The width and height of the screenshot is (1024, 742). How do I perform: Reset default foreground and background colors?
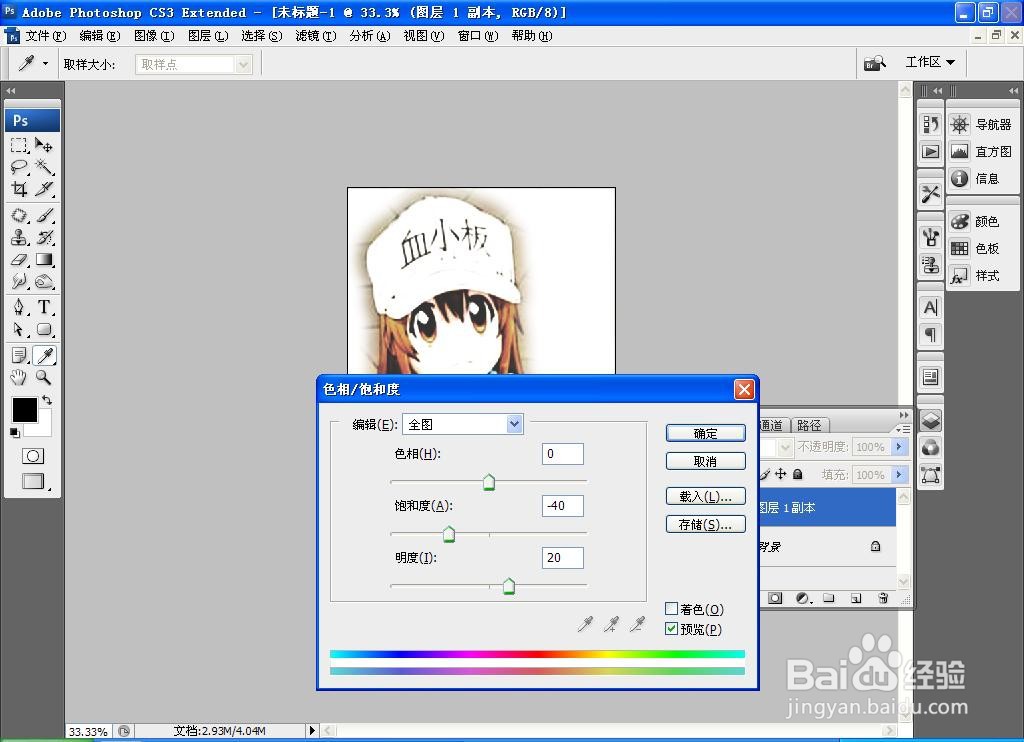point(14,432)
